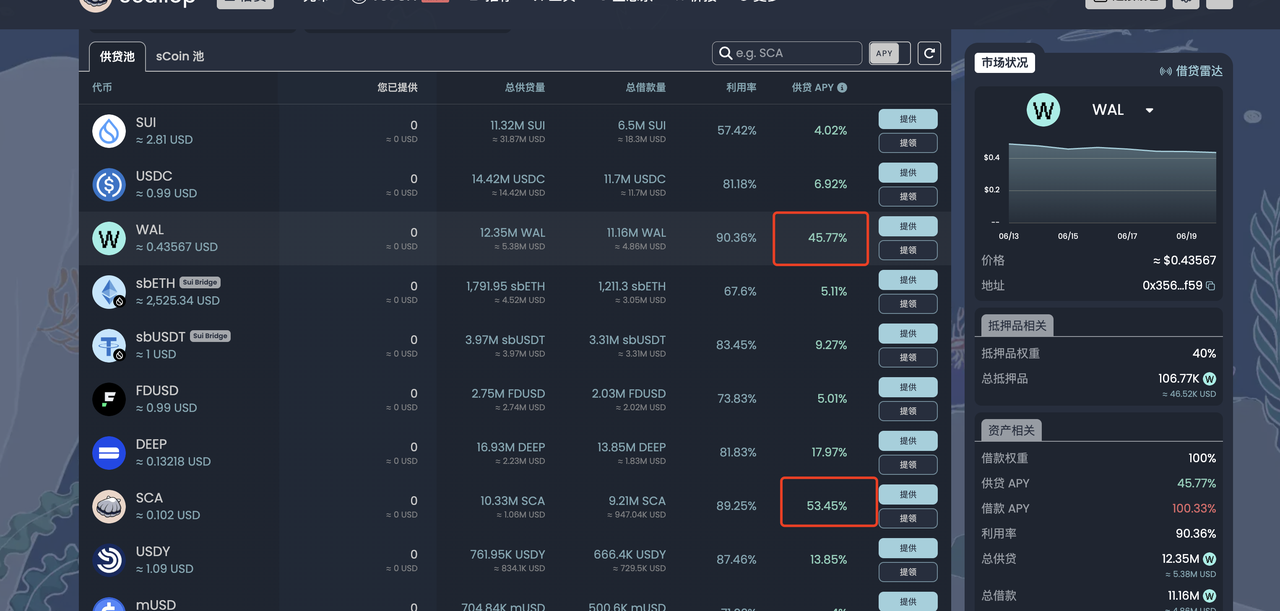Image resolution: width=1280 pixels, height=611 pixels.
Task: Click inside the token search field
Action: click(795, 53)
